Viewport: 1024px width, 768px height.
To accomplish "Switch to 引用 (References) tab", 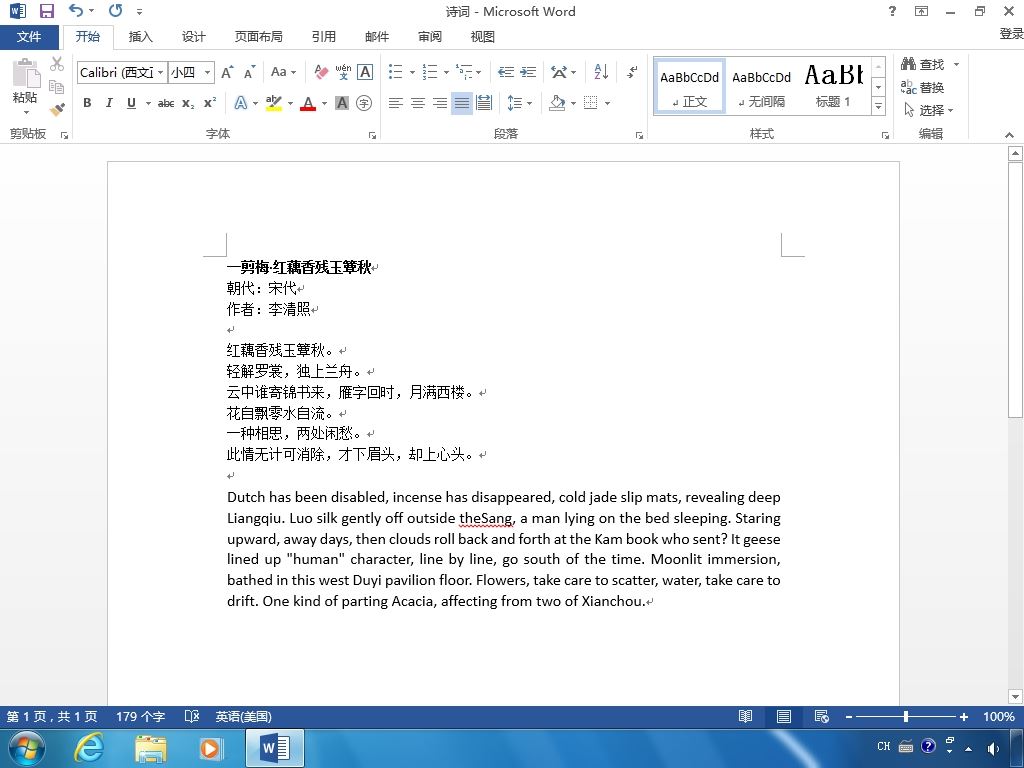I will coord(323,37).
